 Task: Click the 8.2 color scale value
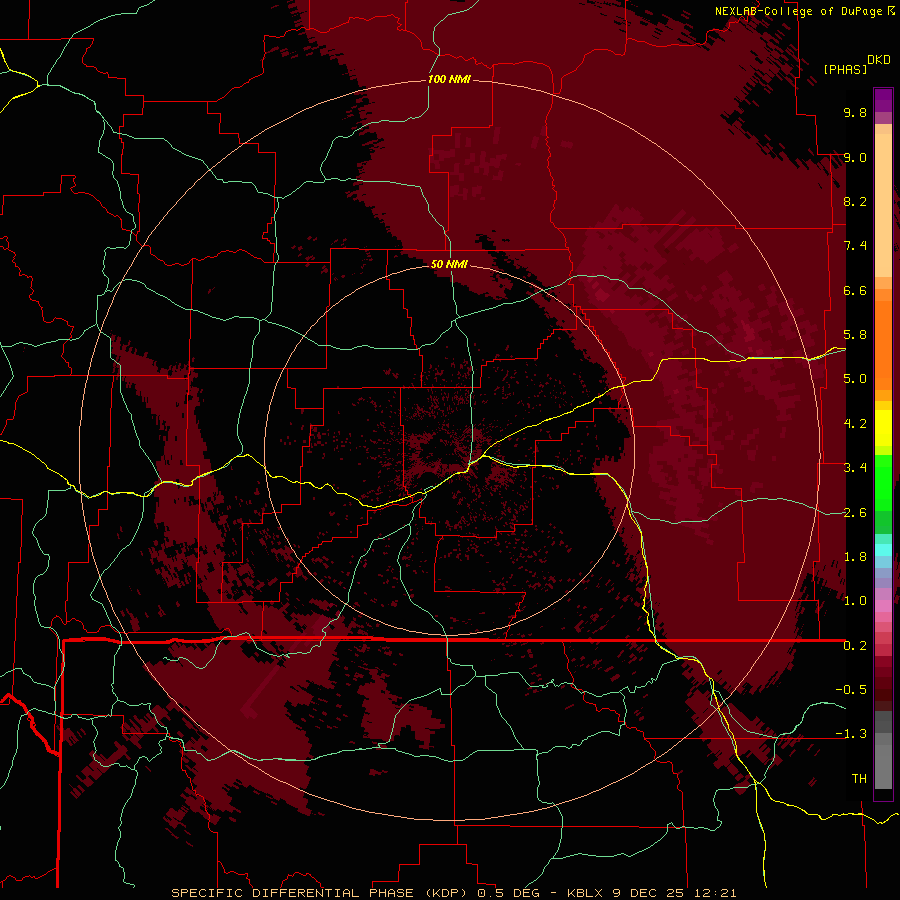(x=855, y=201)
